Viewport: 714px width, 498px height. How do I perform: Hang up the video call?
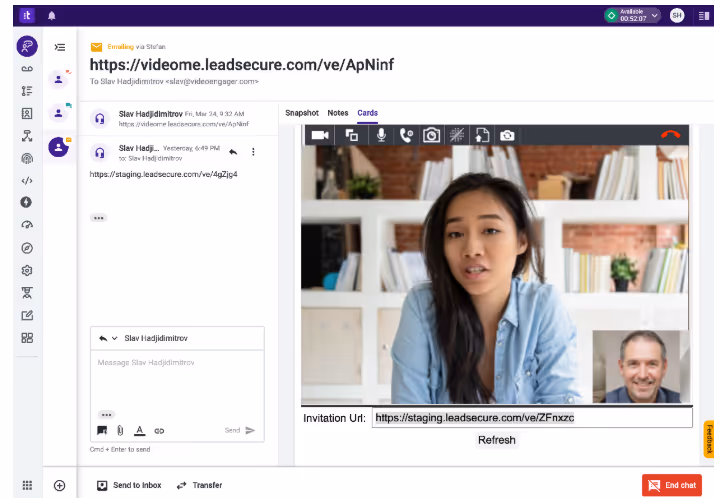tap(670, 135)
